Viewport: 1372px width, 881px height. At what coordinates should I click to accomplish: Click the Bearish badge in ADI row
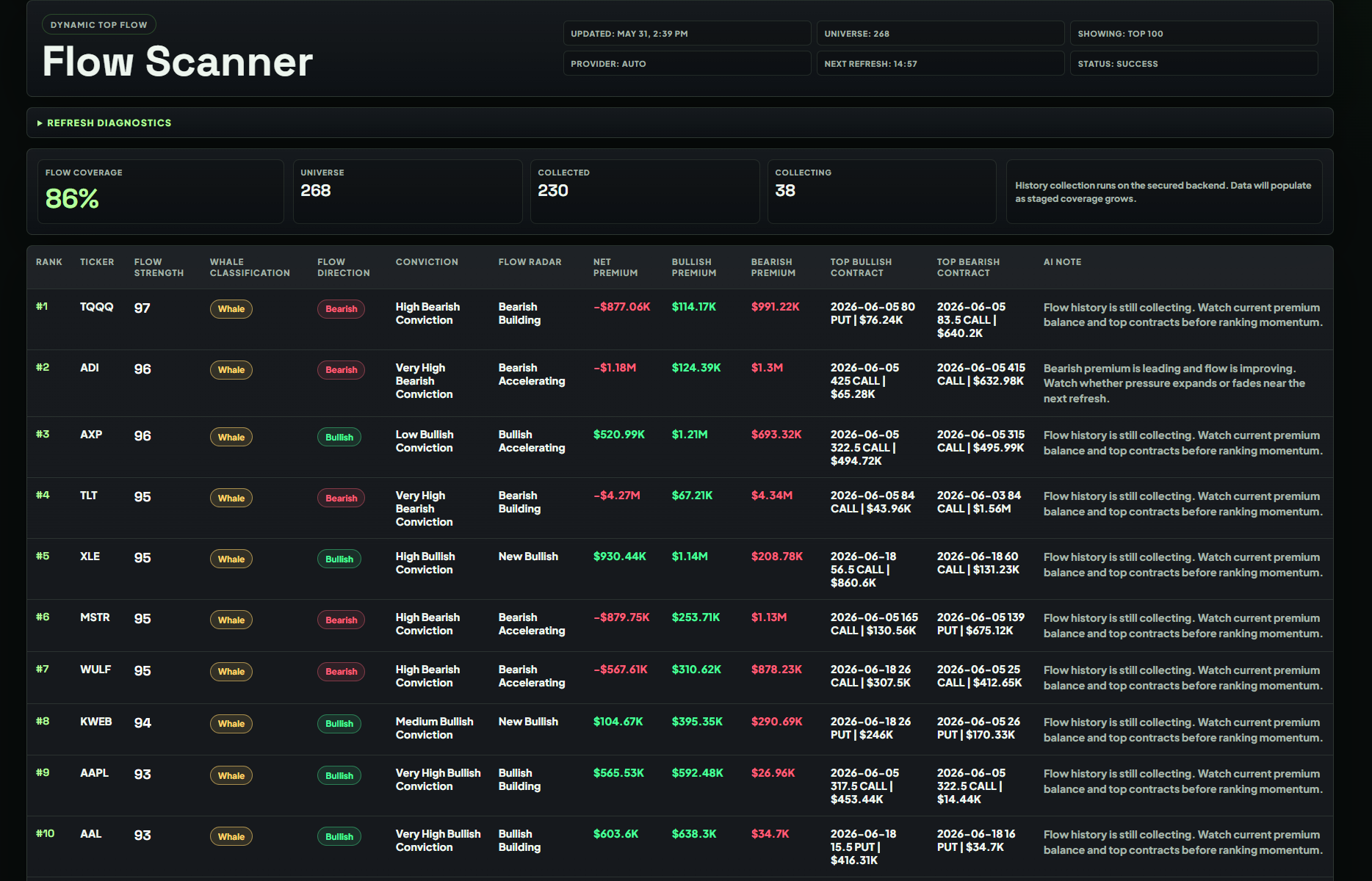(342, 370)
